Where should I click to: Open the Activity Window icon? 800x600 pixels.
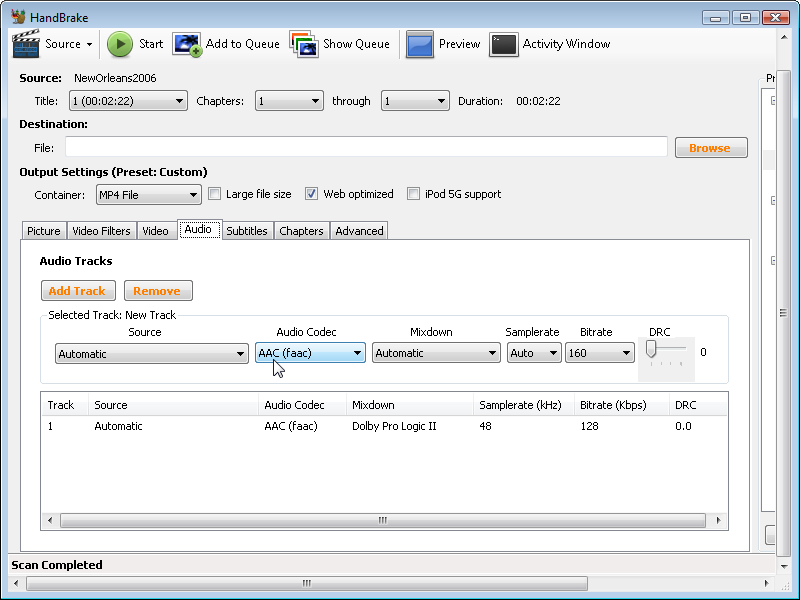tap(504, 44)
